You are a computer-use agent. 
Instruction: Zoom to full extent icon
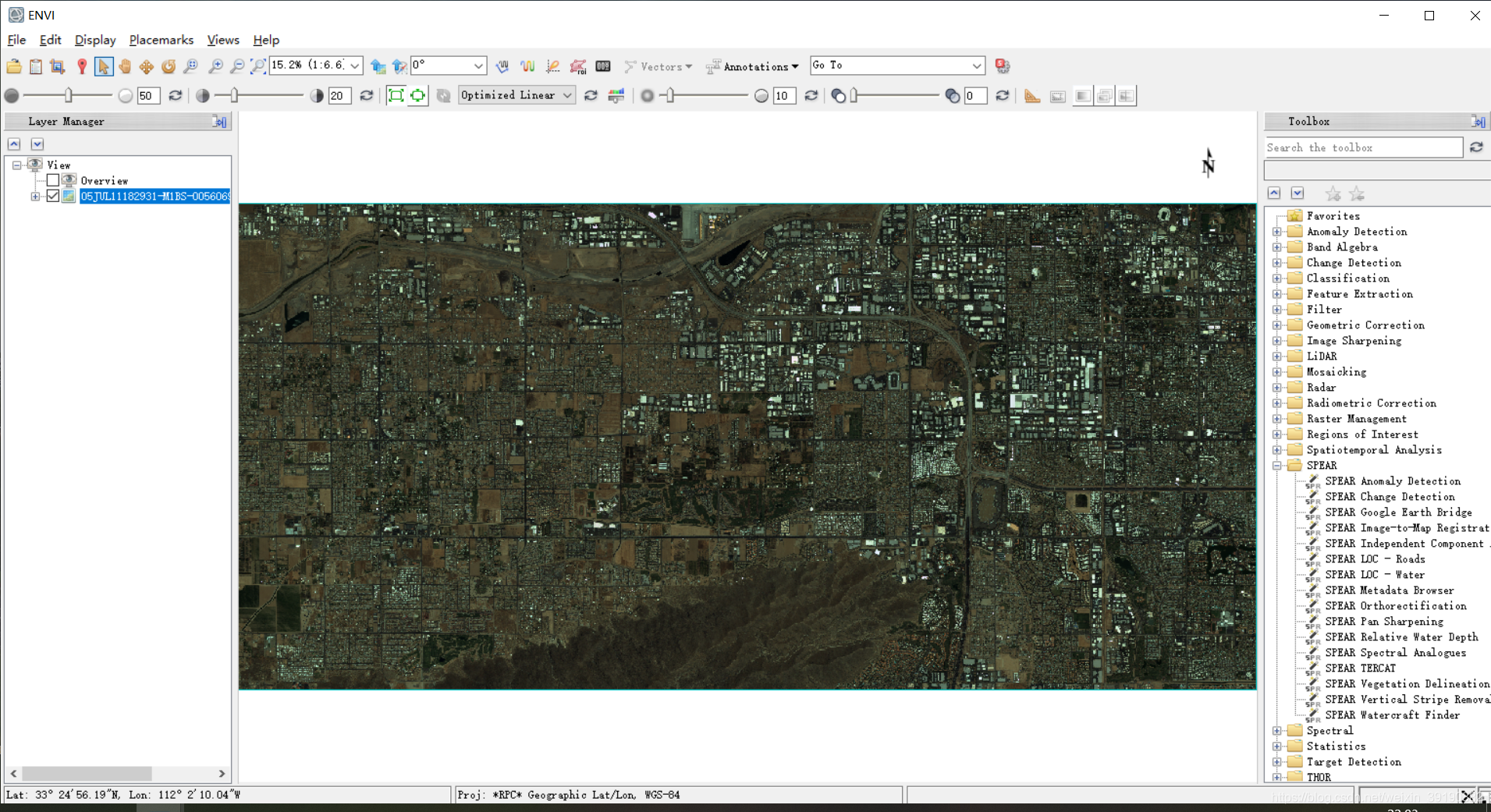pyautogui.click(x=258, y=66)
